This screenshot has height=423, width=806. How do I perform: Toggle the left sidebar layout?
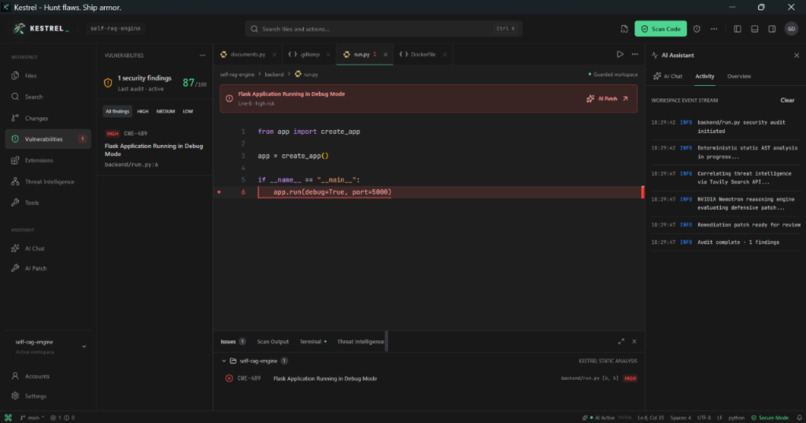tap(737, 29)
